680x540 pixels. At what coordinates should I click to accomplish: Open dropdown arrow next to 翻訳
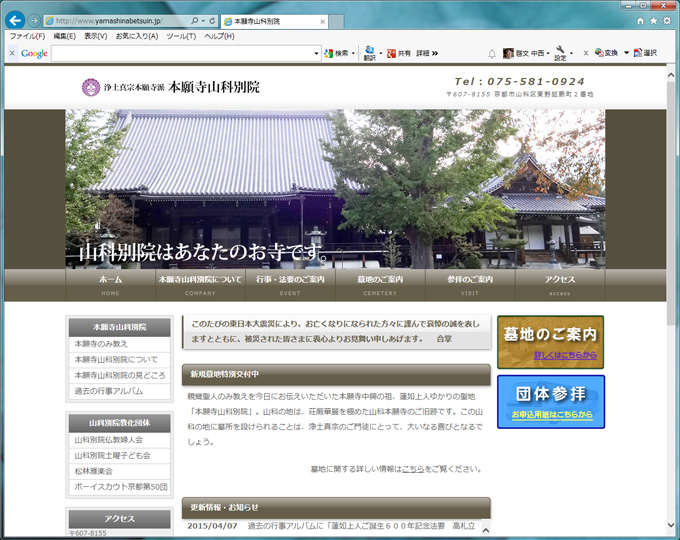click(x=381, y=53)
